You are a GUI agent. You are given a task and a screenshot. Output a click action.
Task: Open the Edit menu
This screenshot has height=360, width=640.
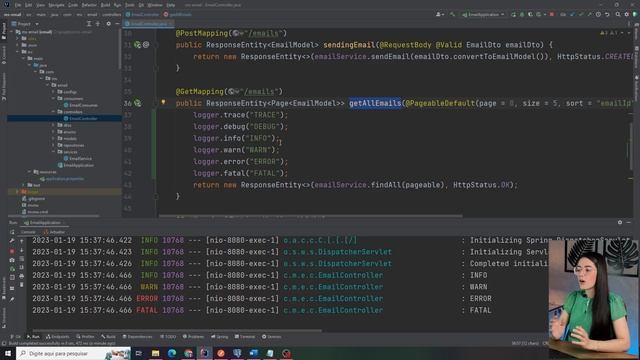29,5
